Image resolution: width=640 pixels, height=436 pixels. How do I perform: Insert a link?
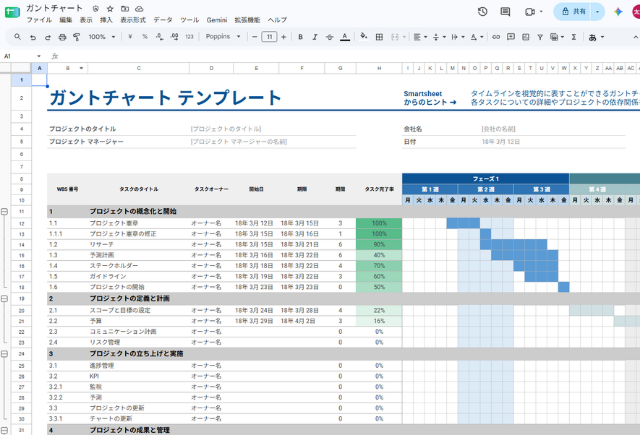pyautogui.click(x=496, y=37)
